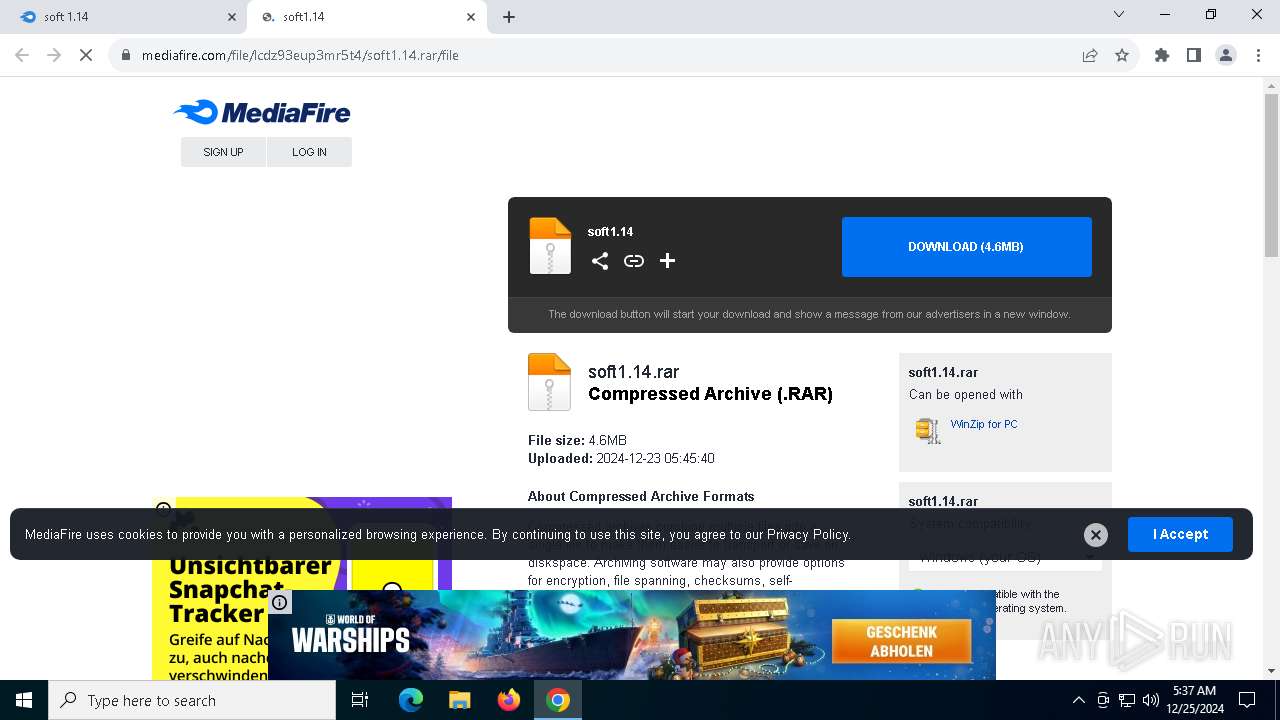1280x720 pixels.
Task: Open the notification center
Action: pos(1247,700)
